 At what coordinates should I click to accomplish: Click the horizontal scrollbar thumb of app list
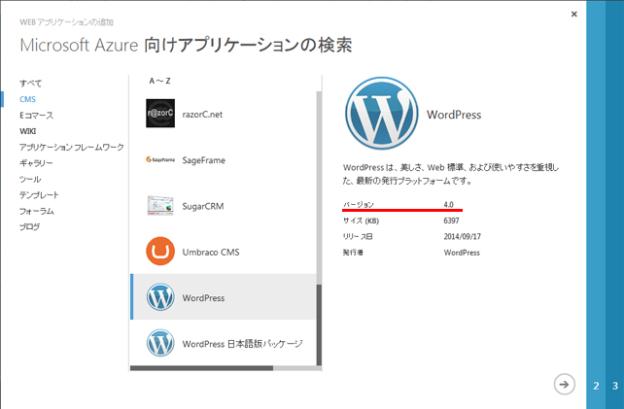click(x=201, y=368)
